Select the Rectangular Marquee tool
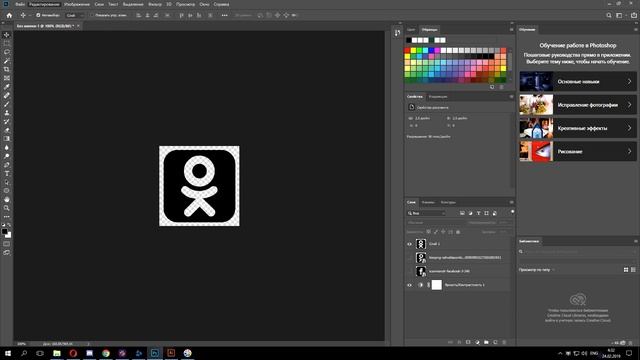Viewport: 640px width, 360px height. 7,43
